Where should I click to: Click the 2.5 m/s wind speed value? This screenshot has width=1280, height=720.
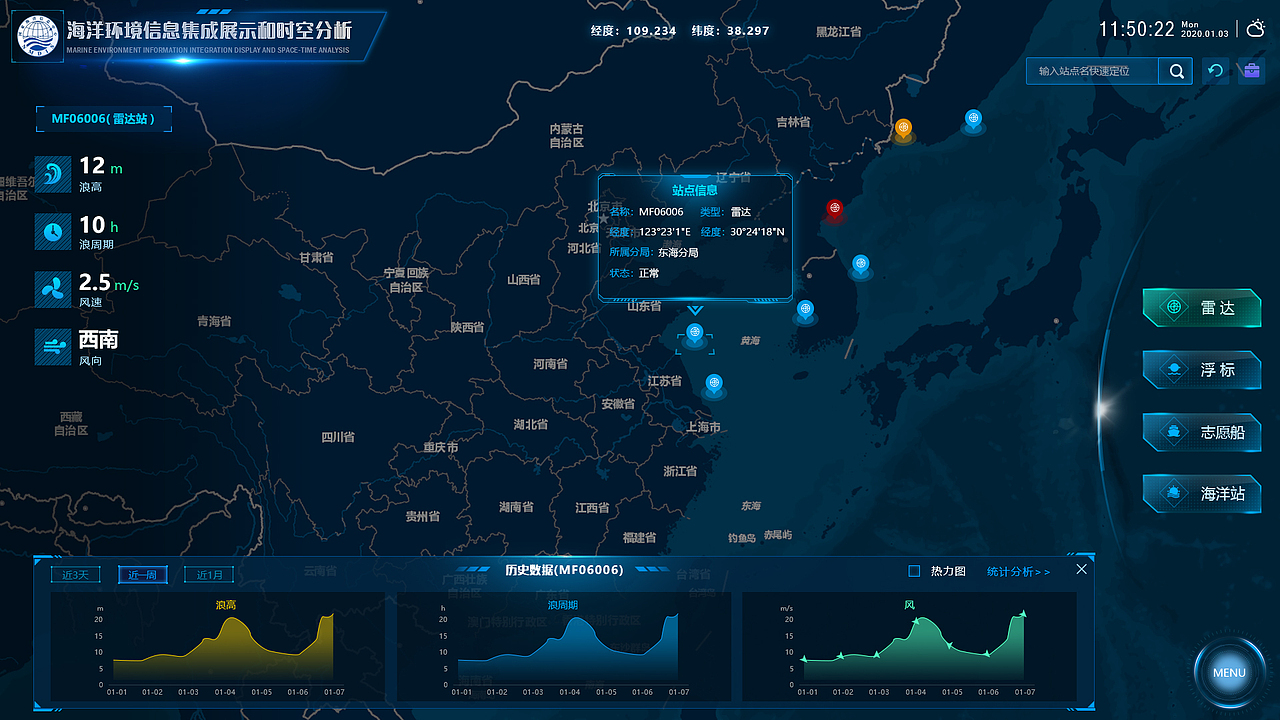pos(109,282)
